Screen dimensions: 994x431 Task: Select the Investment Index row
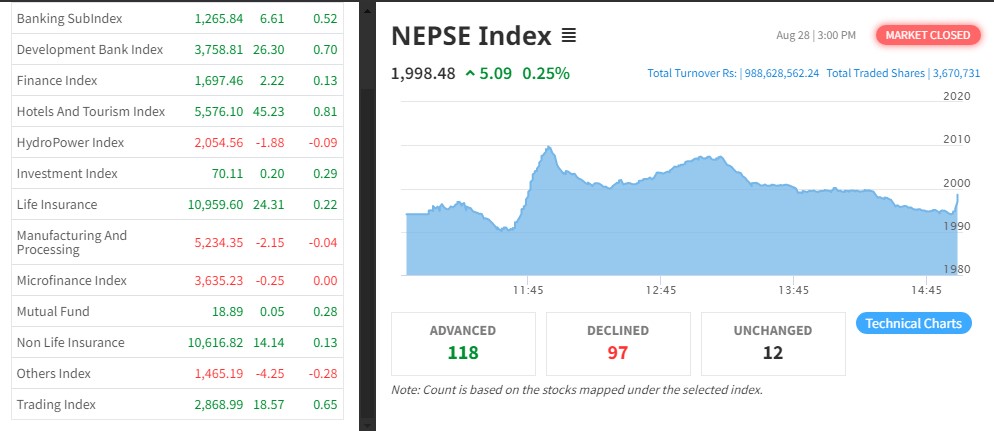[67, 174]
